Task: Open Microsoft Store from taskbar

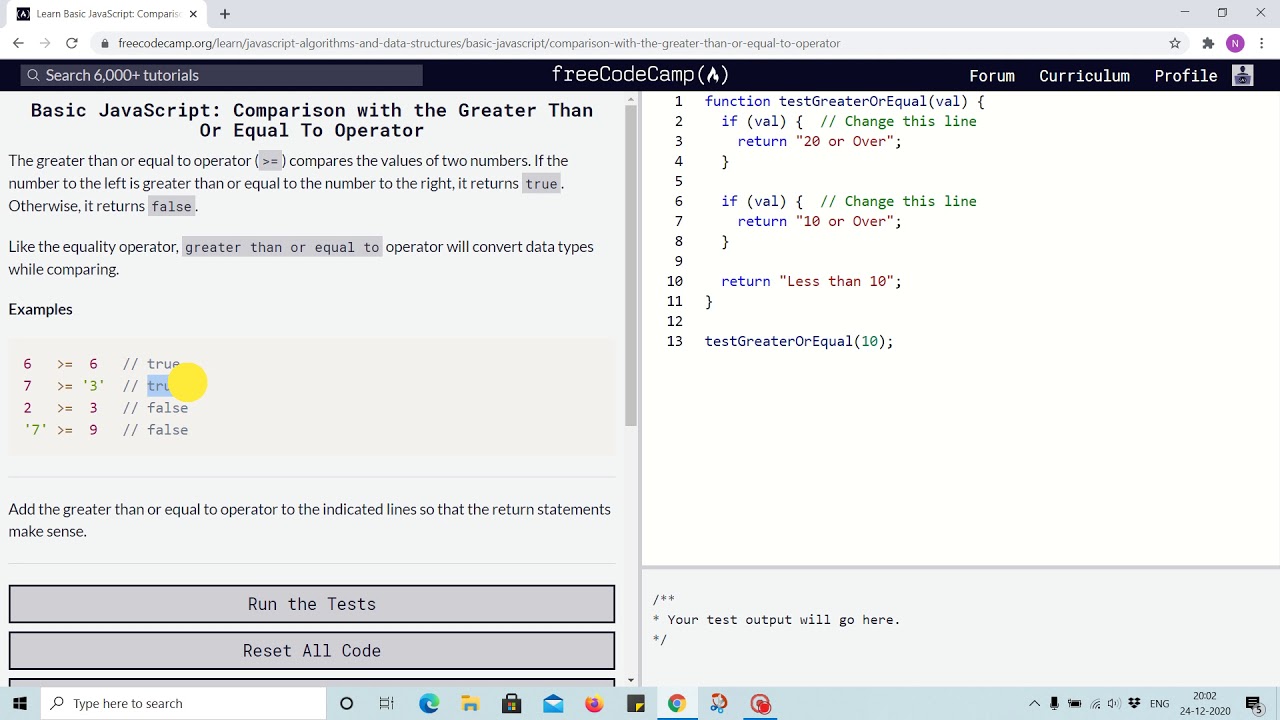Action: [x=511, y=703]
